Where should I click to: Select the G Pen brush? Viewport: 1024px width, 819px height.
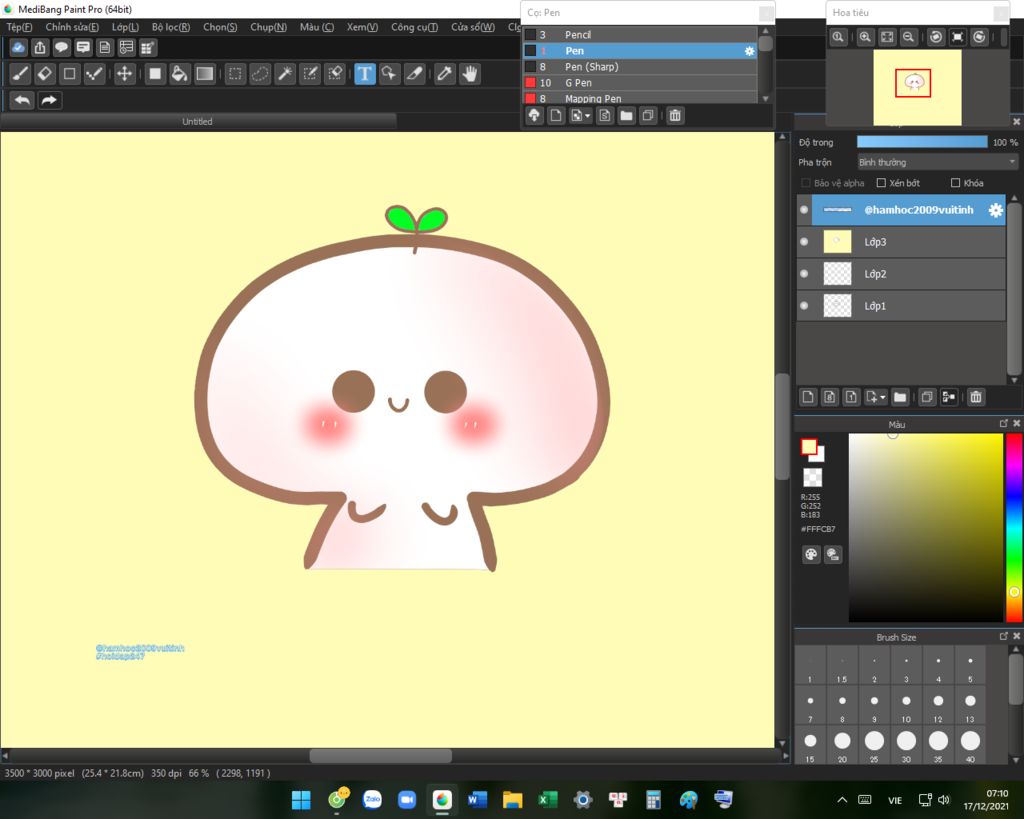[640, 83]
